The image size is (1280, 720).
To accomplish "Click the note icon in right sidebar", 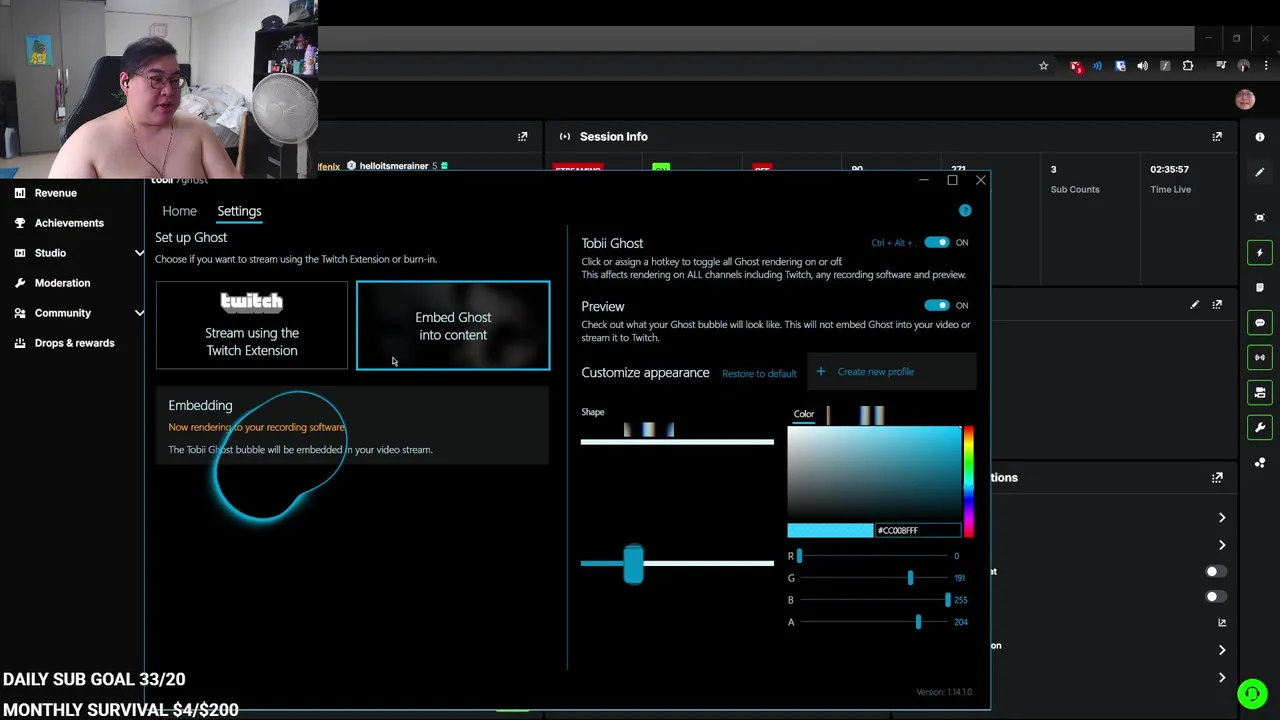I will (1260, 287).
